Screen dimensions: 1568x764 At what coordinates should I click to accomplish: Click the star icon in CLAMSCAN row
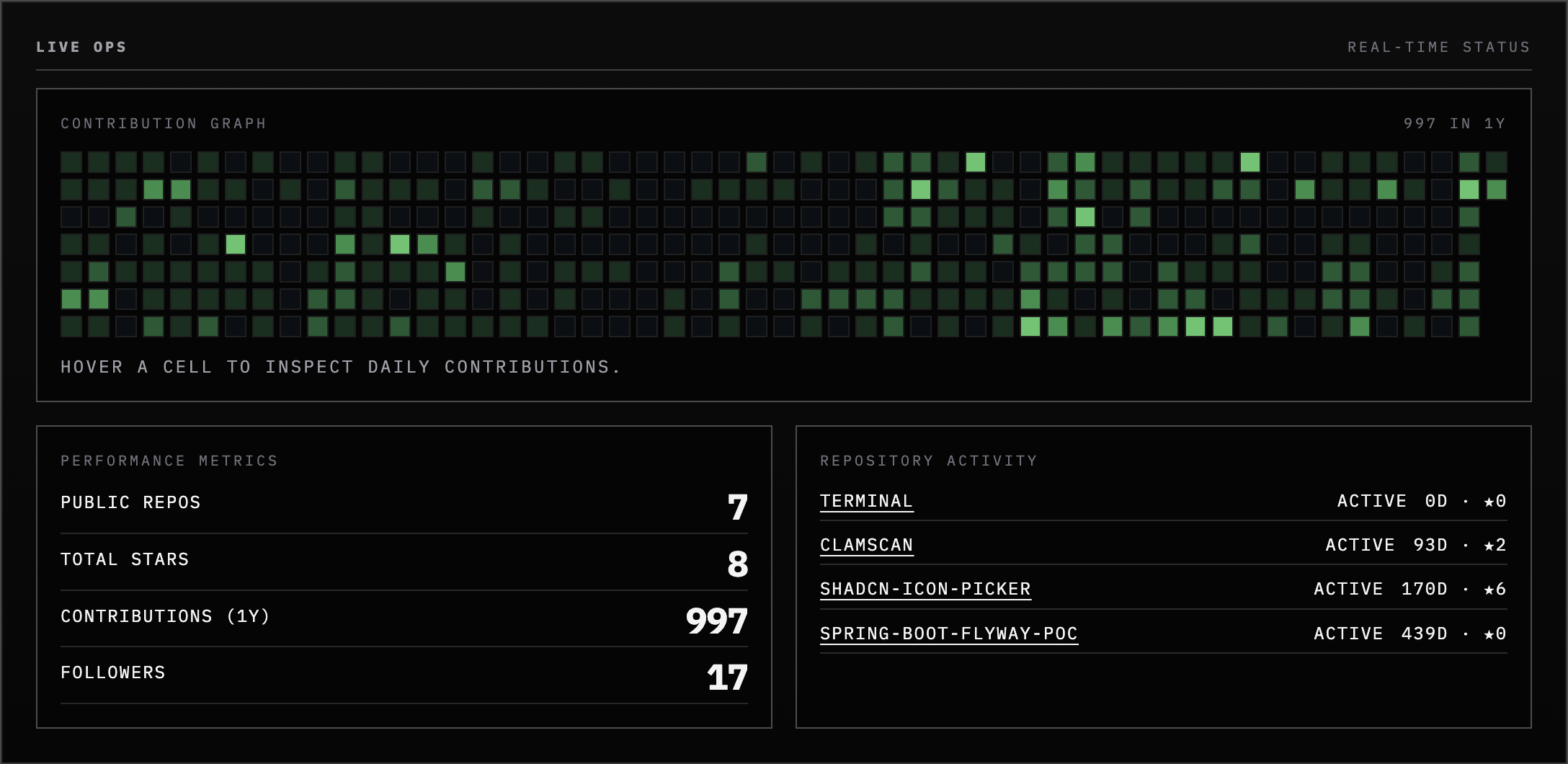1489,545
